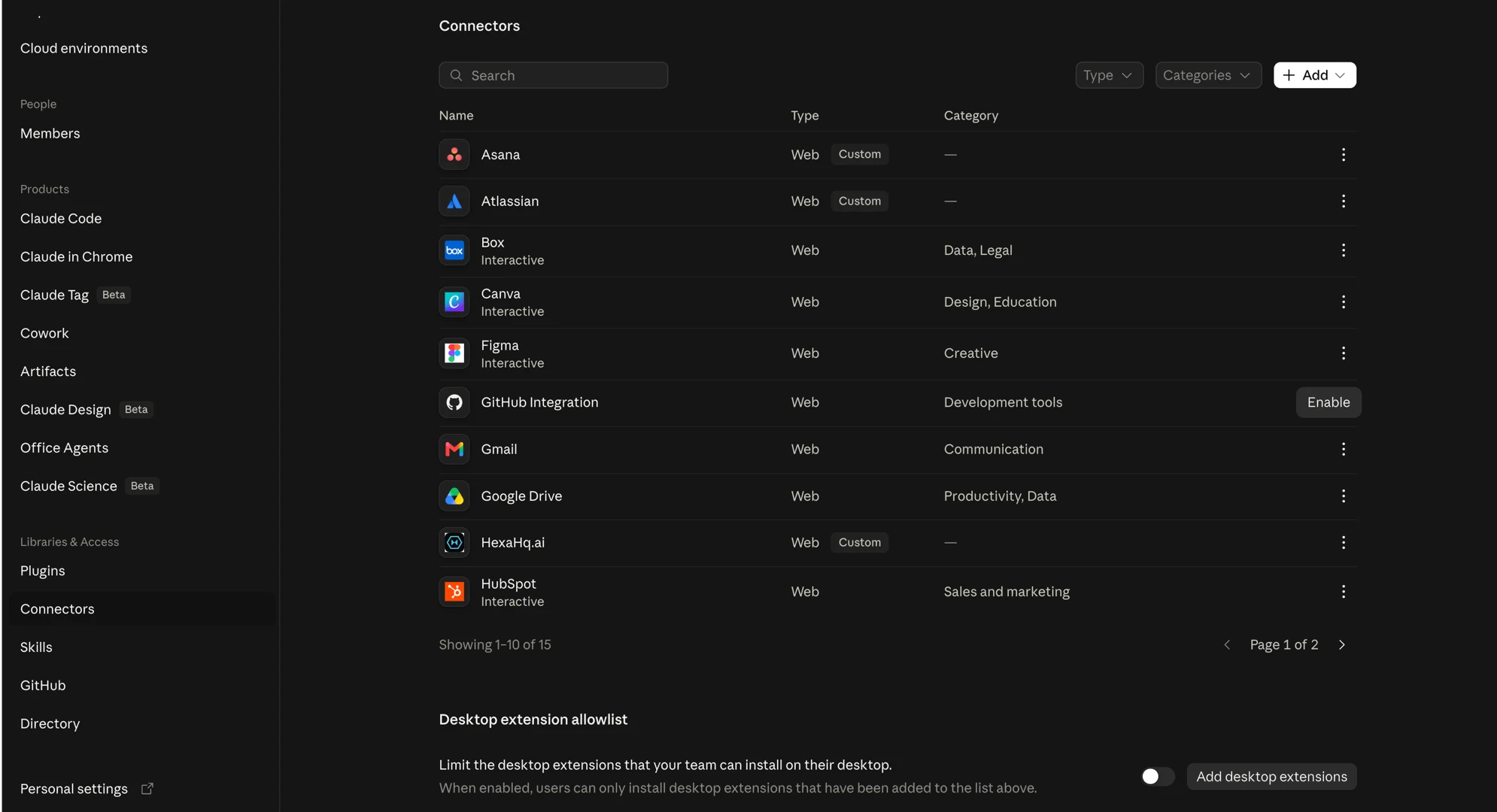The width and height of the screenshot is (1497, 812).
Task: Enable the GitHub Integration connector
Action: pos(1328,402)
